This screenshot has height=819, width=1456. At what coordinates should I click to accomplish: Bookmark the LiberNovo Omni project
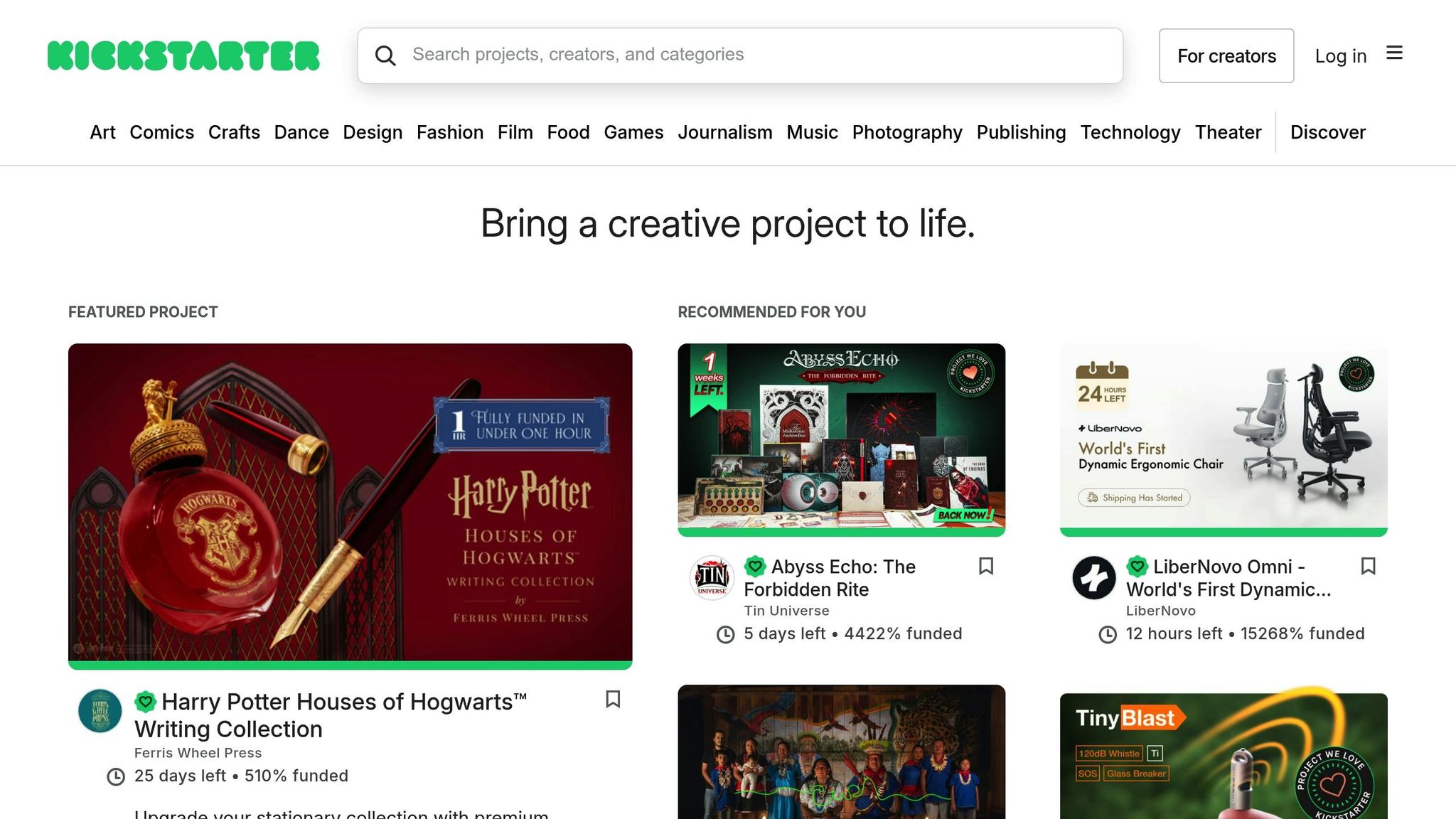(1368, 566)
